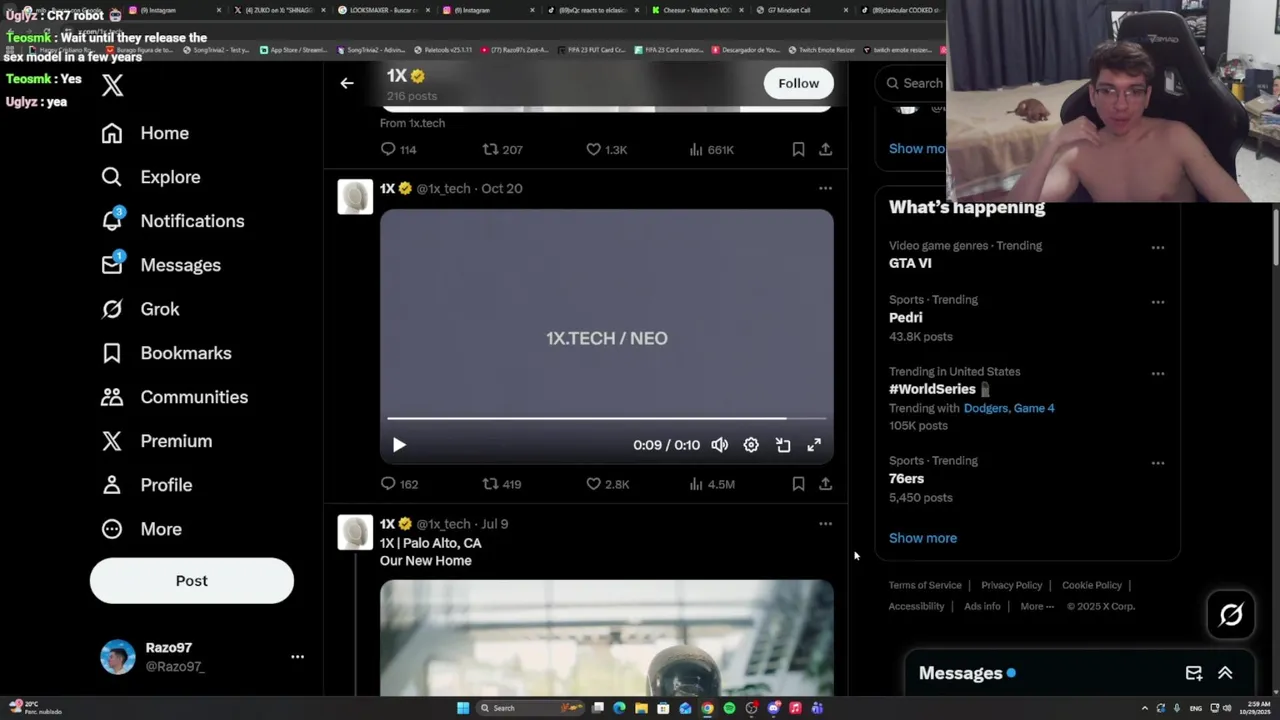Open Razo97 account options menu
The image size is (1280, 720).
297,657
